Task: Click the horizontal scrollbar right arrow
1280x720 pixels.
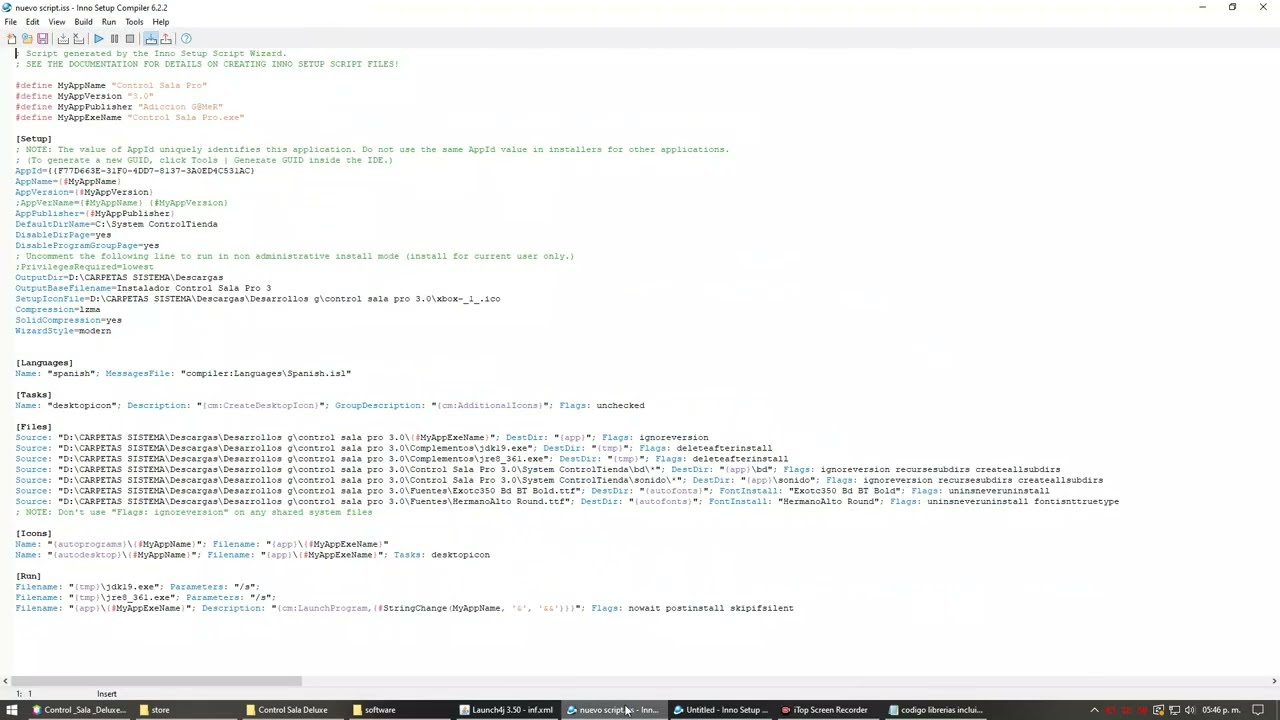Action: [1274, 682]
